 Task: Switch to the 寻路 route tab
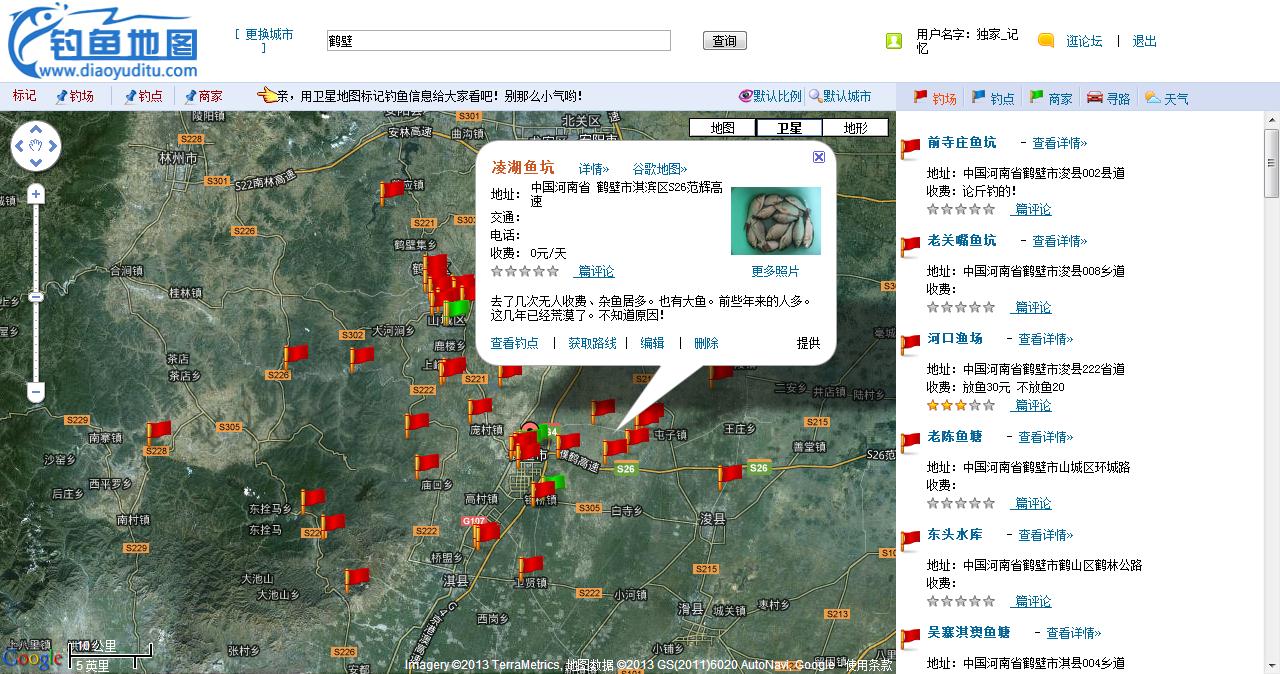click(x=1109, y=98)
